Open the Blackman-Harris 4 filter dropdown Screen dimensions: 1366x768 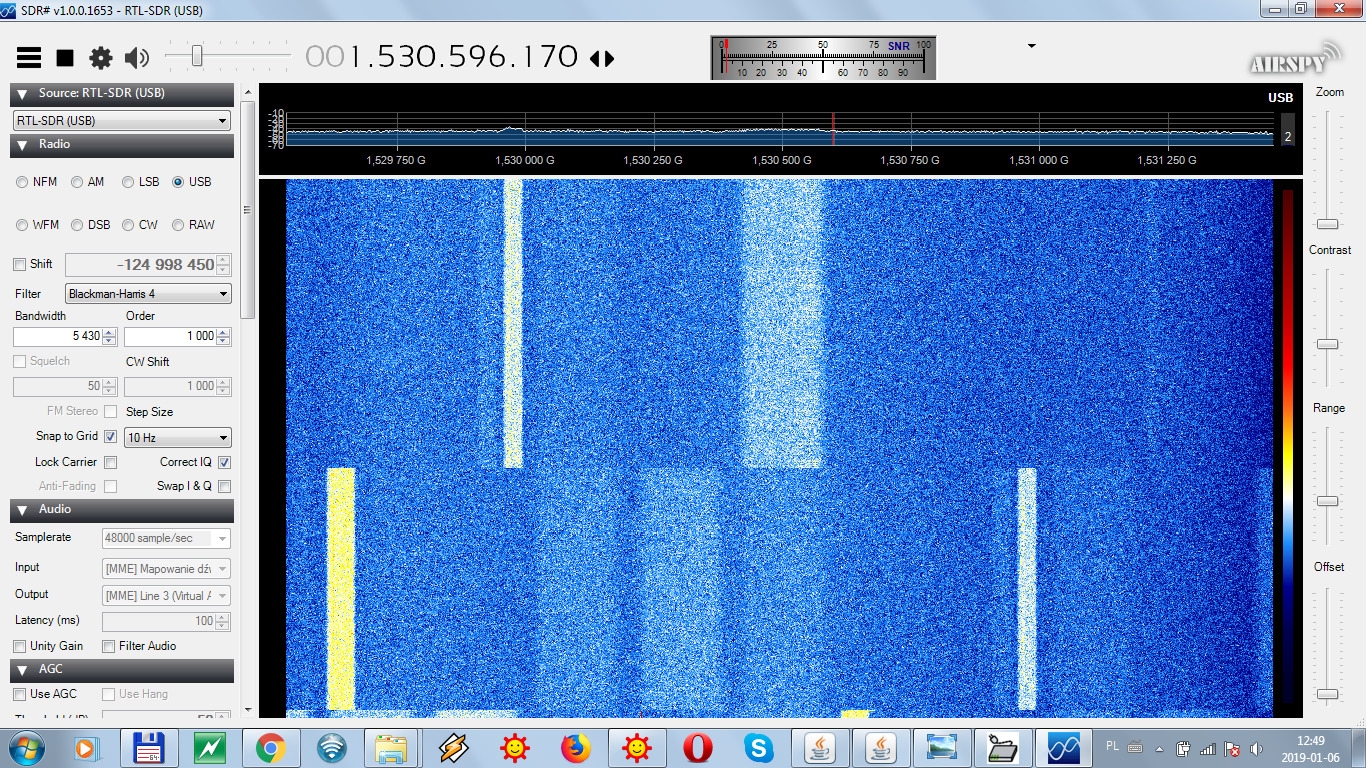tap(148, 294)
